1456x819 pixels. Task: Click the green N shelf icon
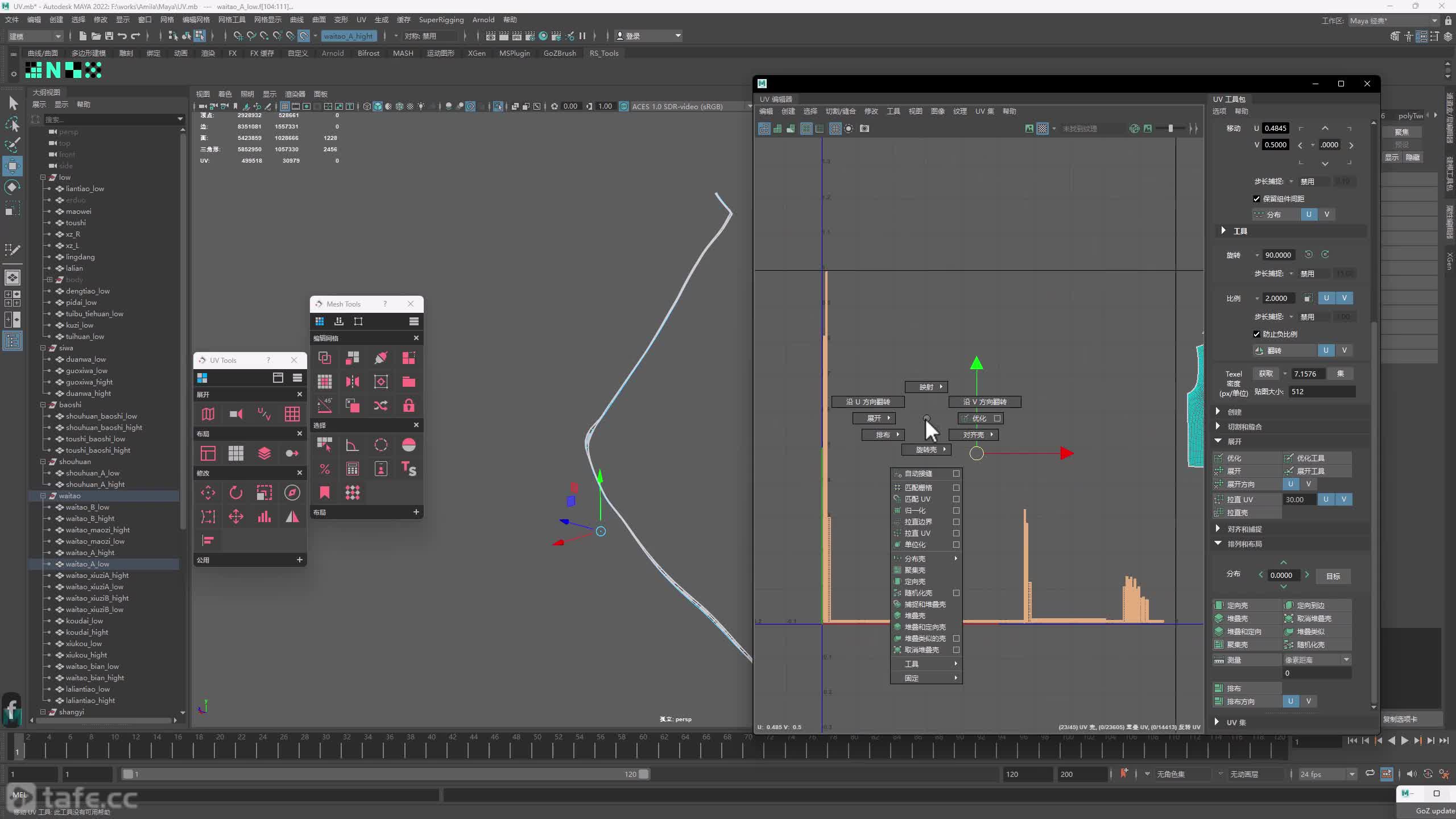(x=53, y=70)
